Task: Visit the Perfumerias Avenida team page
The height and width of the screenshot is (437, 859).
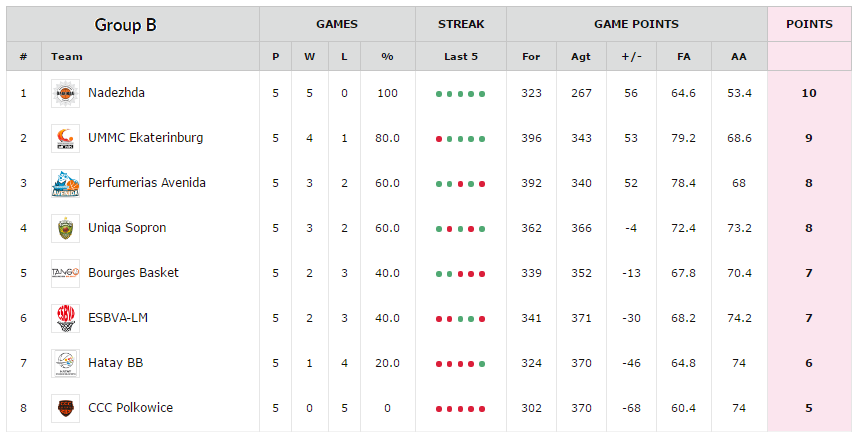Action: tap(147, 183)
